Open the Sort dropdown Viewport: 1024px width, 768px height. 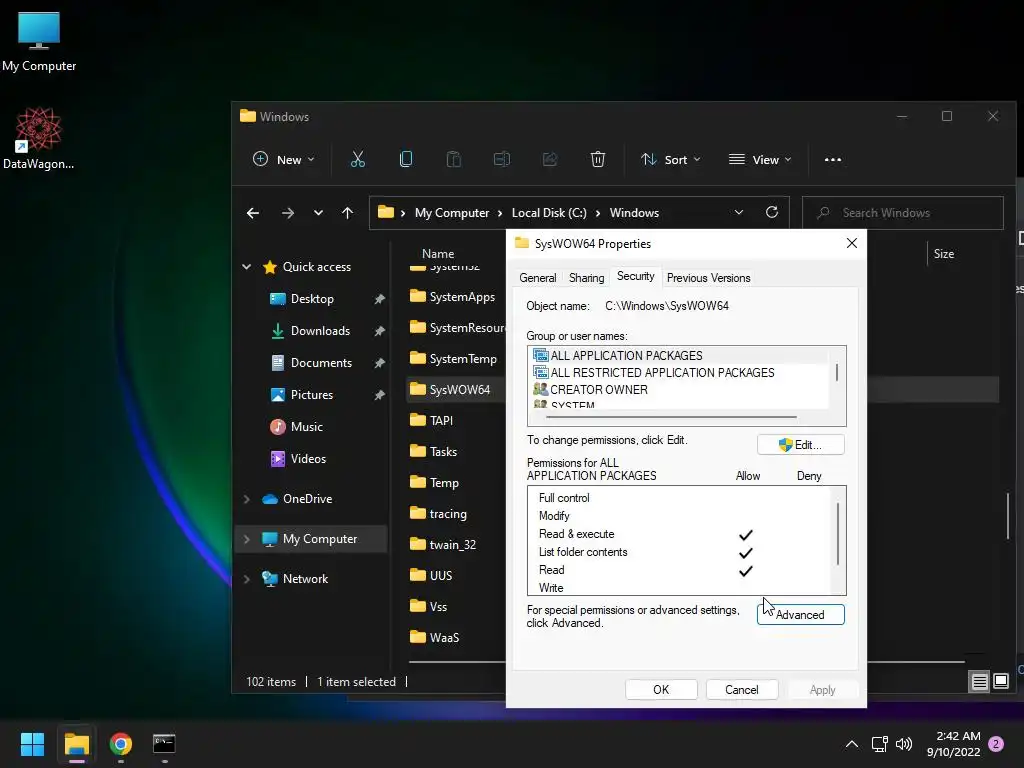pos(671,159)
